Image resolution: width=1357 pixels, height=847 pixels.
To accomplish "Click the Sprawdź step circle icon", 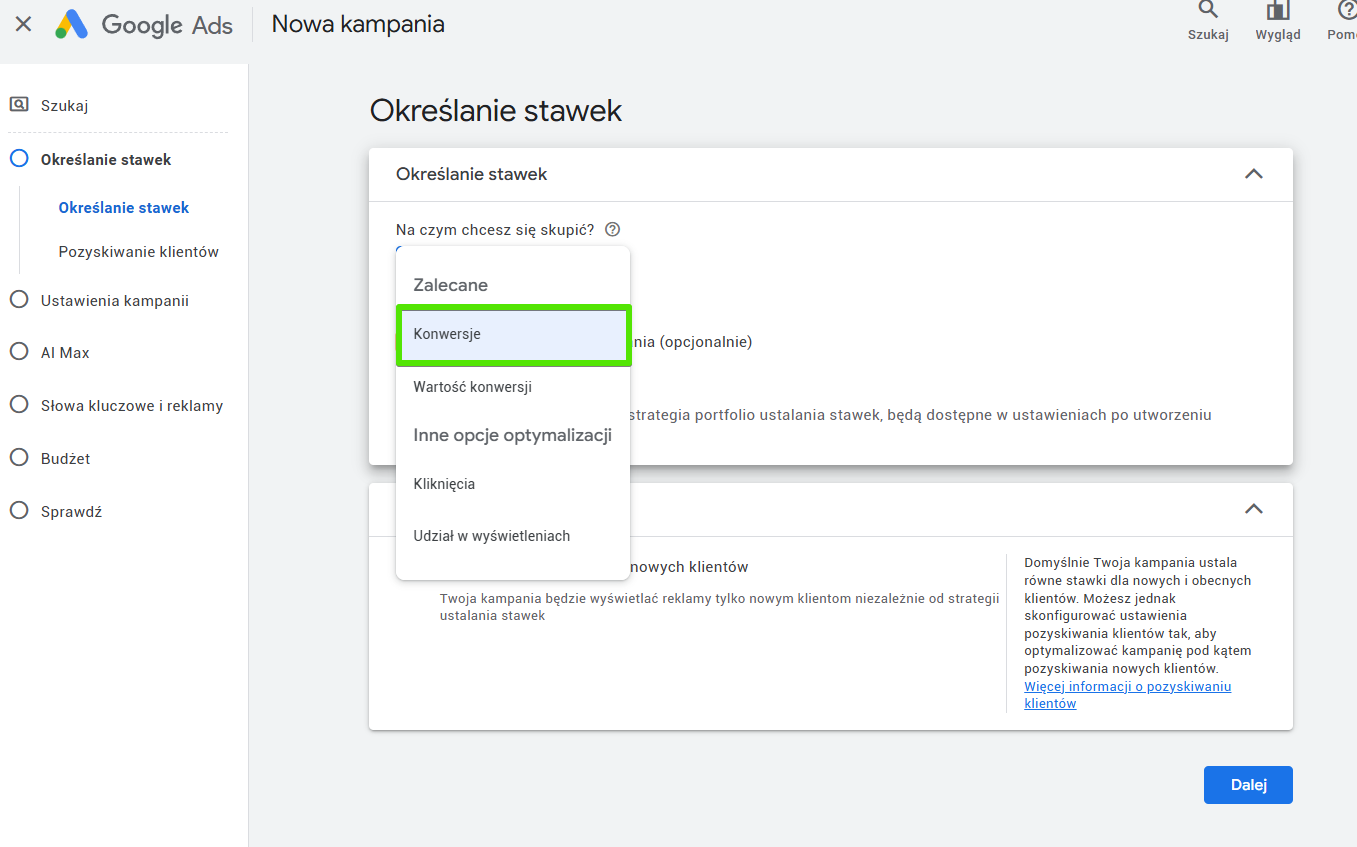I will [19, 511].
